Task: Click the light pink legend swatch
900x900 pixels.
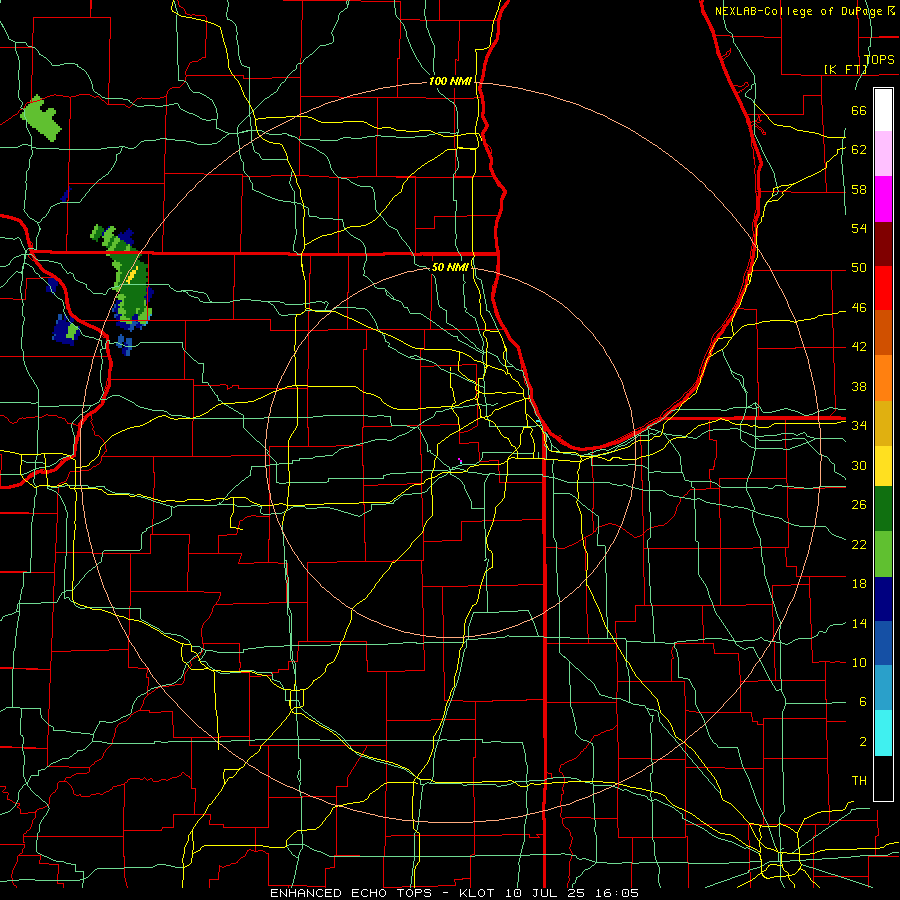Action: [883, 154]
